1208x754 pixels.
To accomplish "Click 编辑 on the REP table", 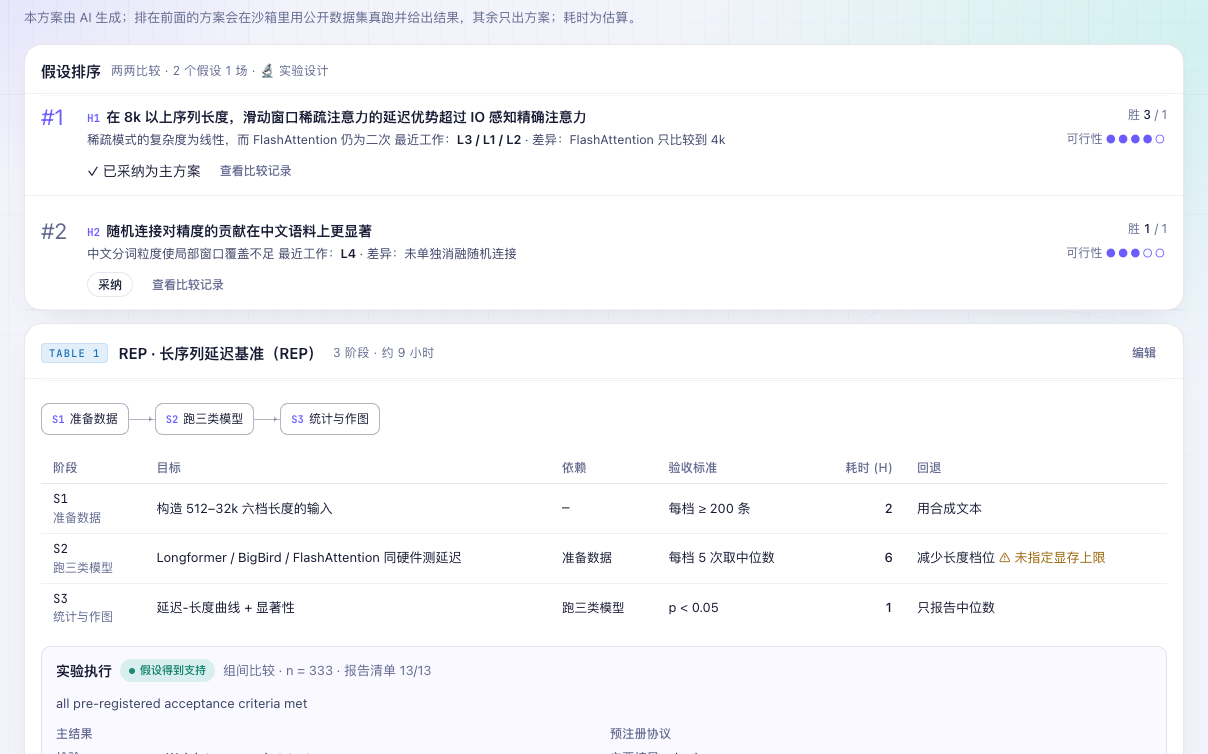I will pyautogui.click(x=1144, y=353).
